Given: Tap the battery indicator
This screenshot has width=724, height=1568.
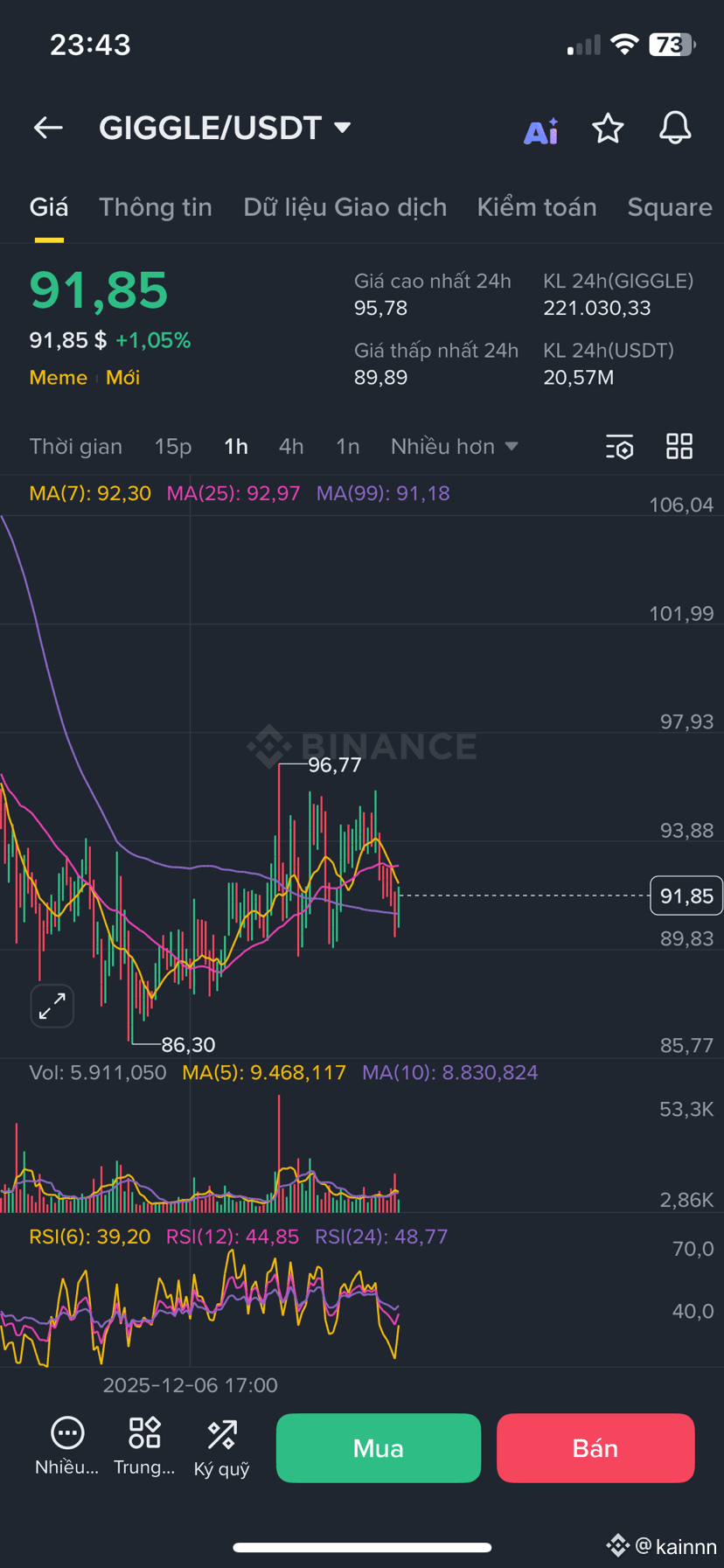Looking at the screenshot, I should coord(672,45).
